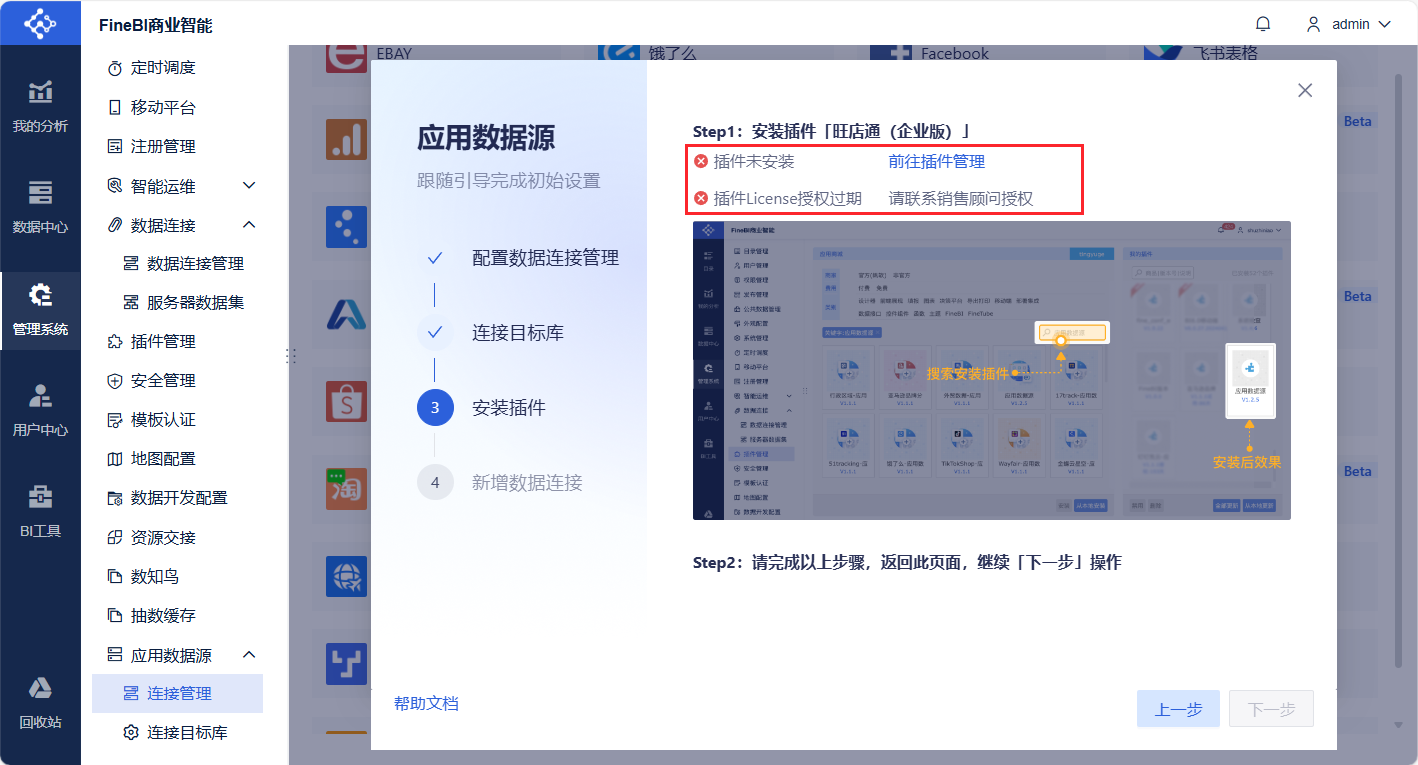Go to 数据中心 section

40,207
